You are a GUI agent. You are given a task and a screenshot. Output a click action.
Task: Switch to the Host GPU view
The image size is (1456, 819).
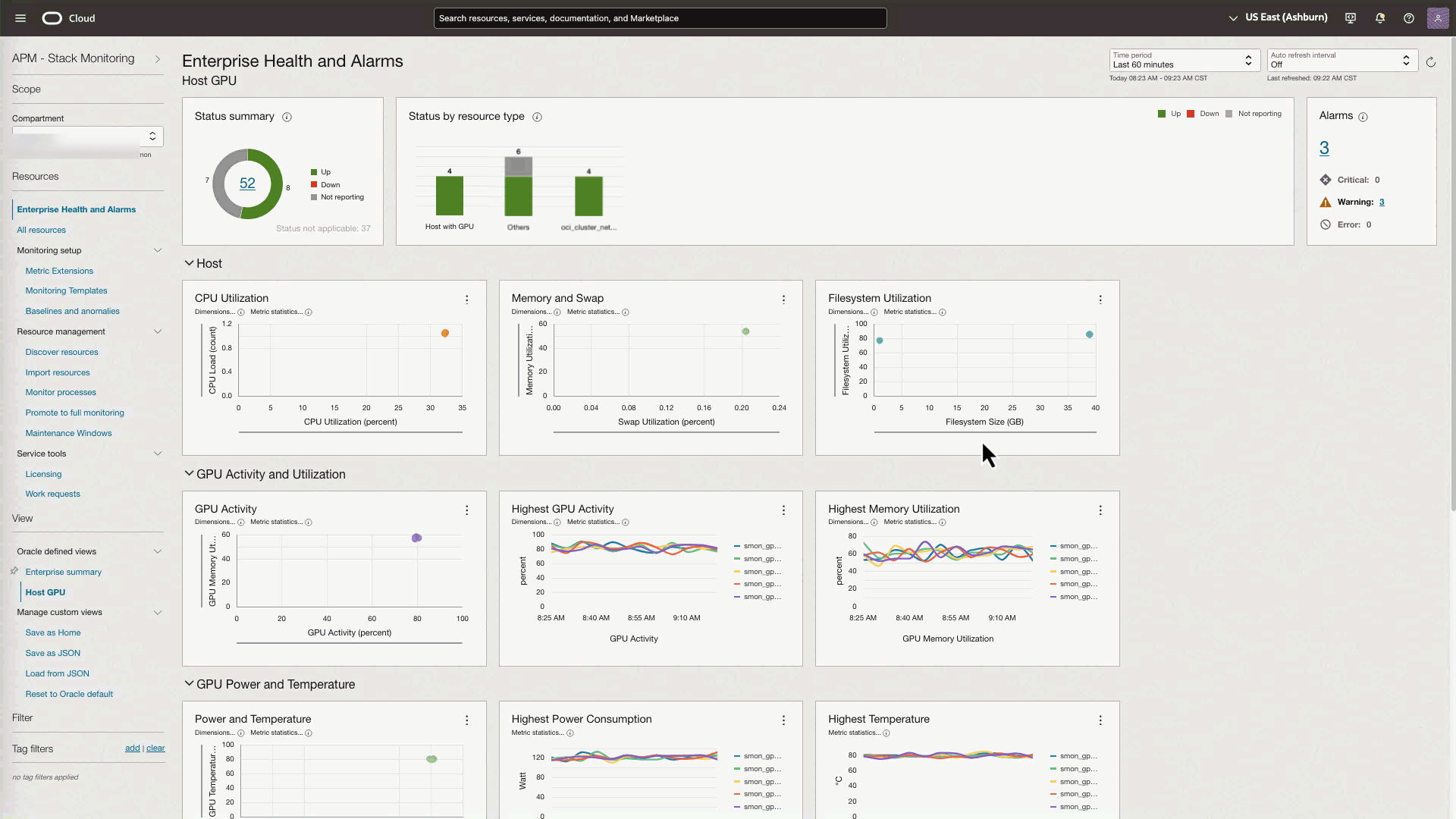tap(45, 592)
